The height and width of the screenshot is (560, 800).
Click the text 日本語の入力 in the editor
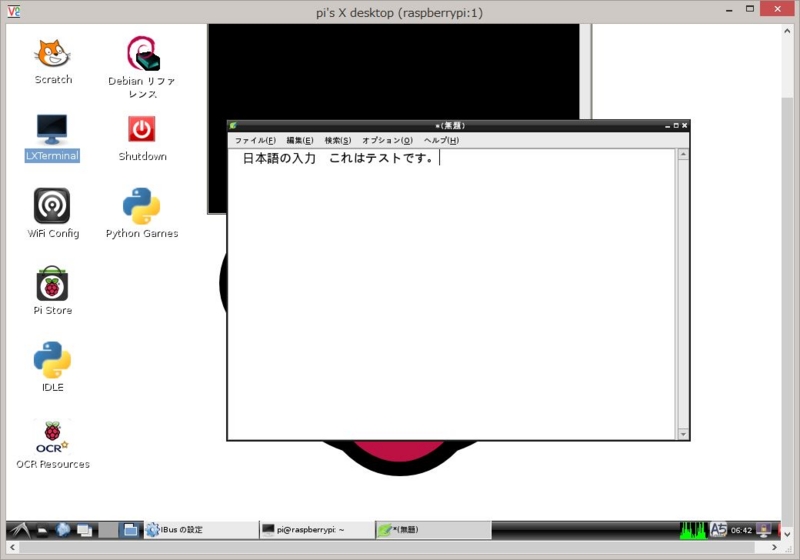click(279, 158)
